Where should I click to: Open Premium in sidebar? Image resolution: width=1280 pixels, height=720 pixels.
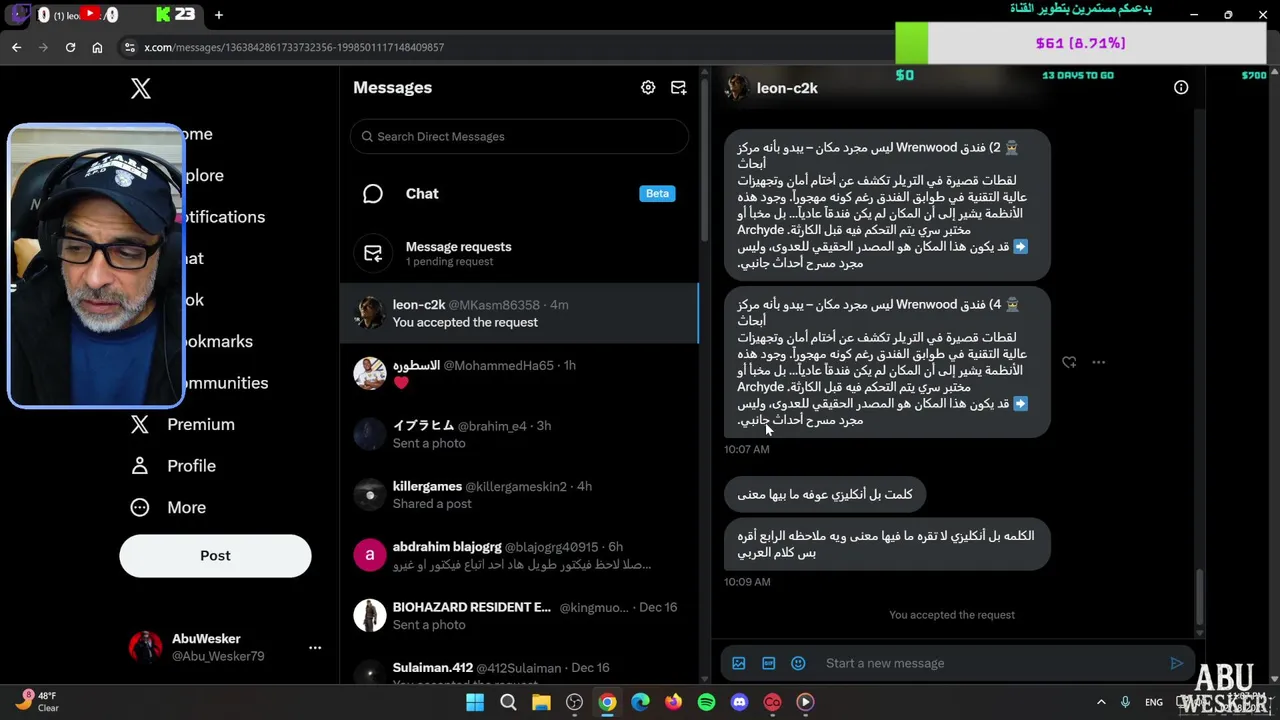click(183, 424)
